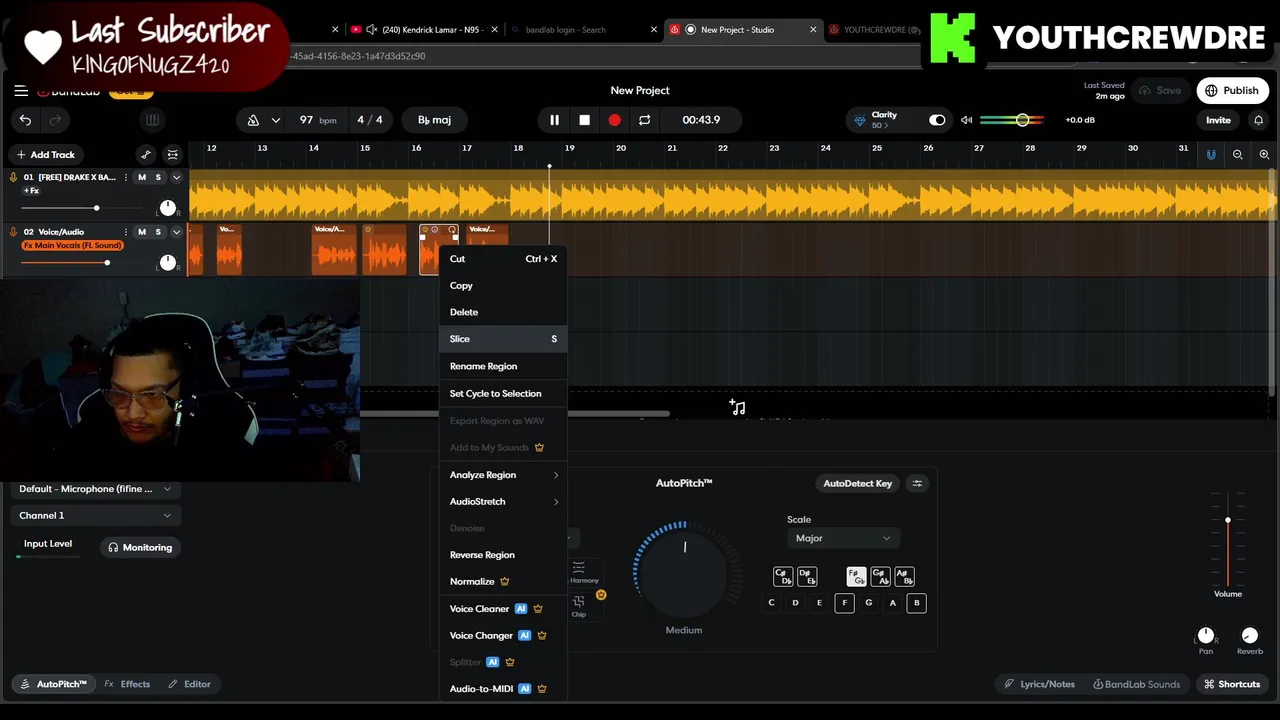Open the hamburger main menu
This screenshot has height=720, width=1280.
click(x=21, y=91)
